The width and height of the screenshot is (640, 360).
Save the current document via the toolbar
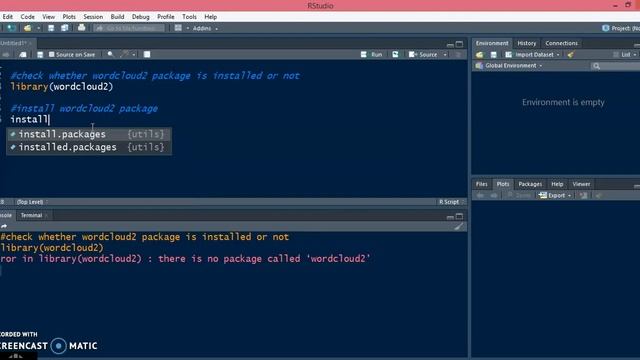pos(51,28)
